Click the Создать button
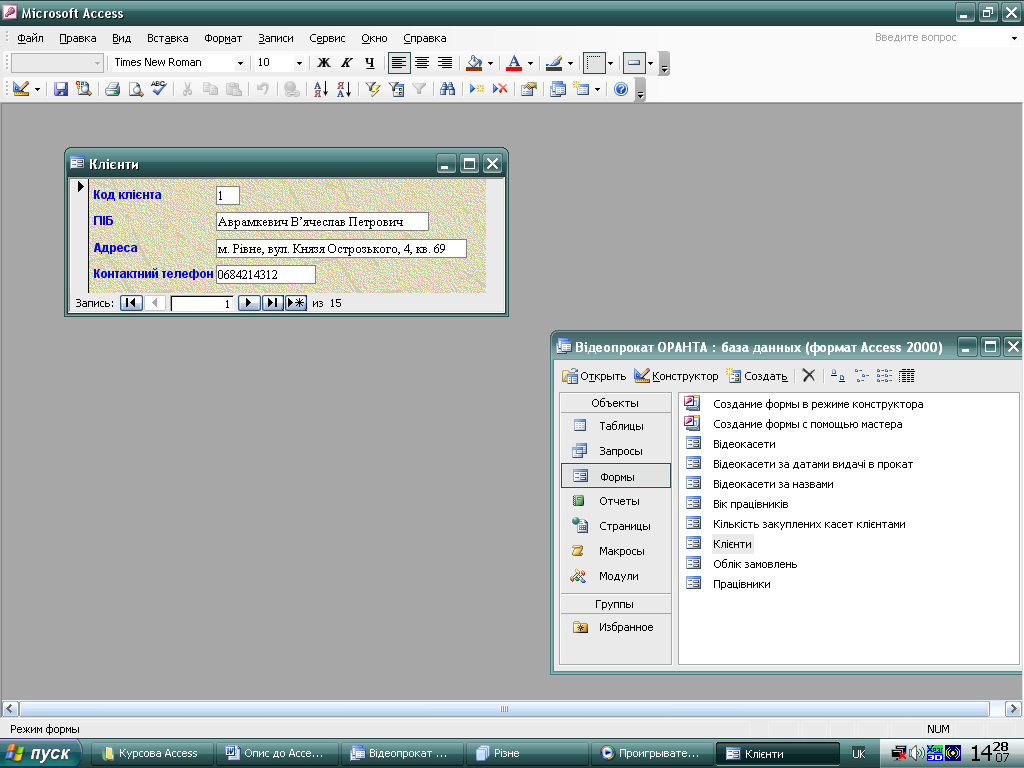 [x=758, y=376]
